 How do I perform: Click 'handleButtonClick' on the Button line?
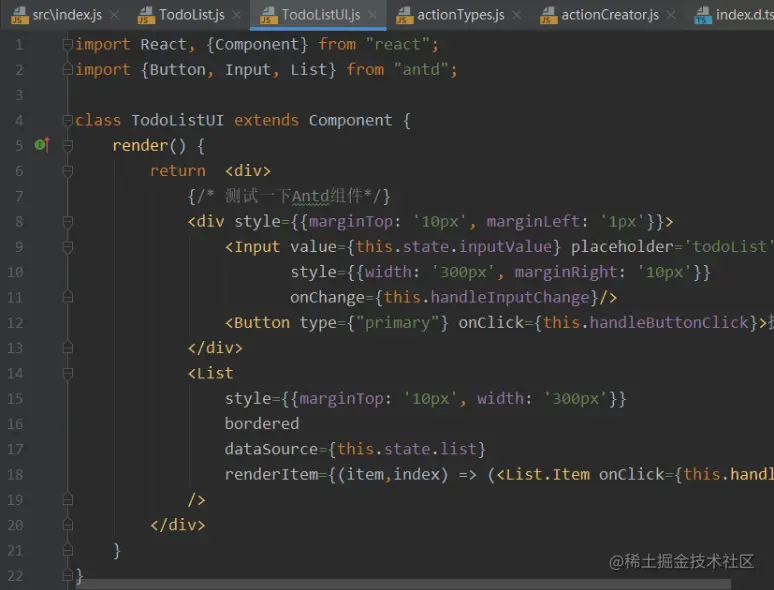pyautogui.click(x=669, y=322)
